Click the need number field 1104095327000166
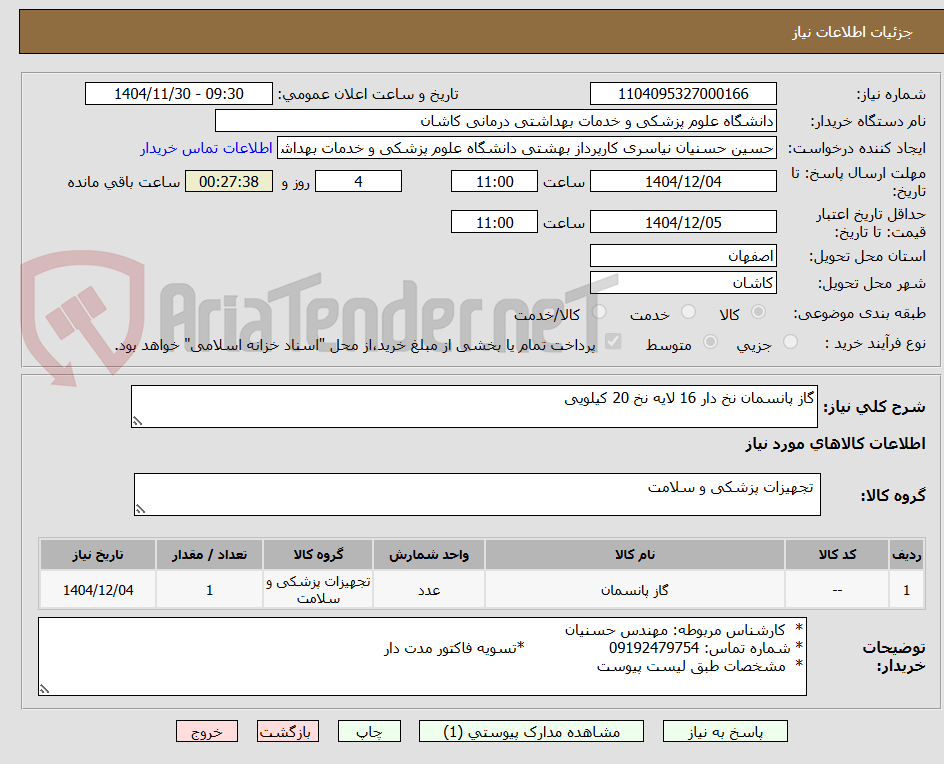The width and height of the screenshot is (944, 764). point(683,94)
